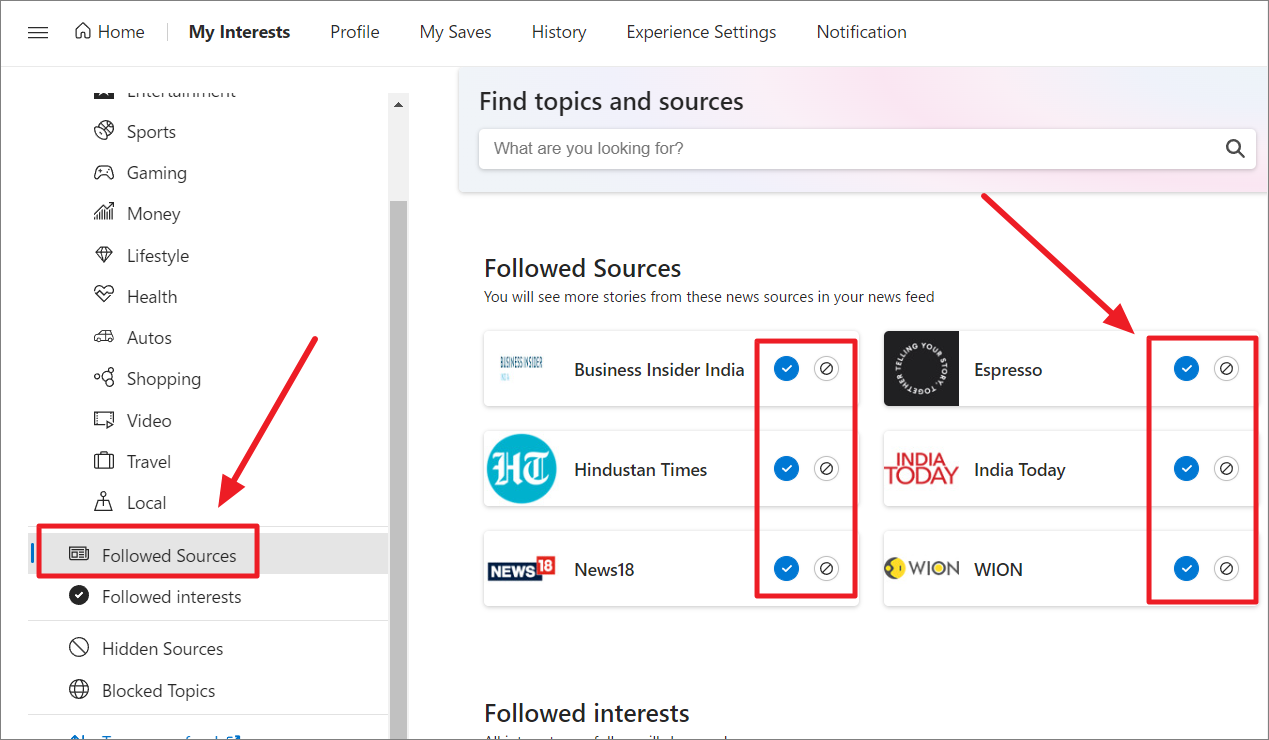Image resolution: width=1269 pixels, height=740 pixels.
Task: Toggle follow check for India Today
Action: pyautogui.click(x=1187, y=468)
